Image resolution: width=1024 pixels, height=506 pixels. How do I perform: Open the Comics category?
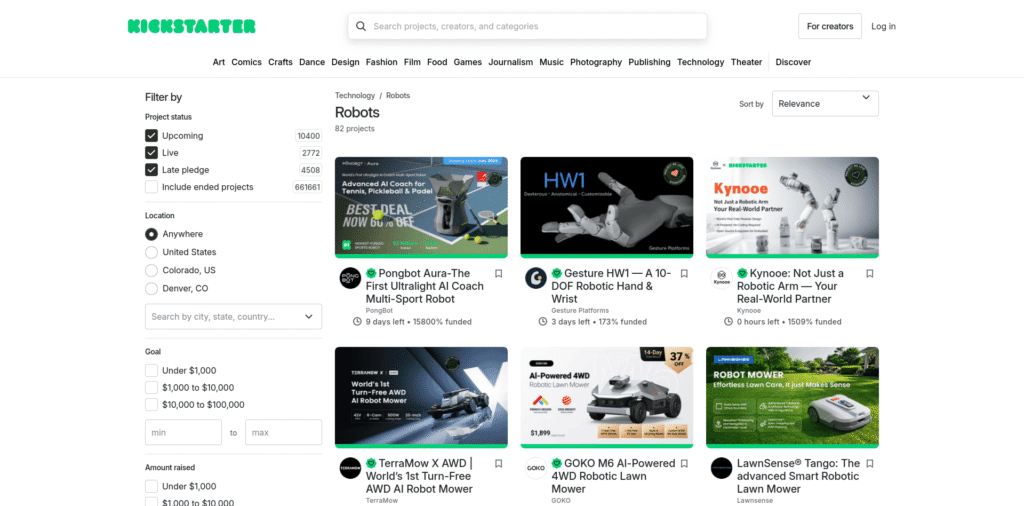(x=246, y=62)
